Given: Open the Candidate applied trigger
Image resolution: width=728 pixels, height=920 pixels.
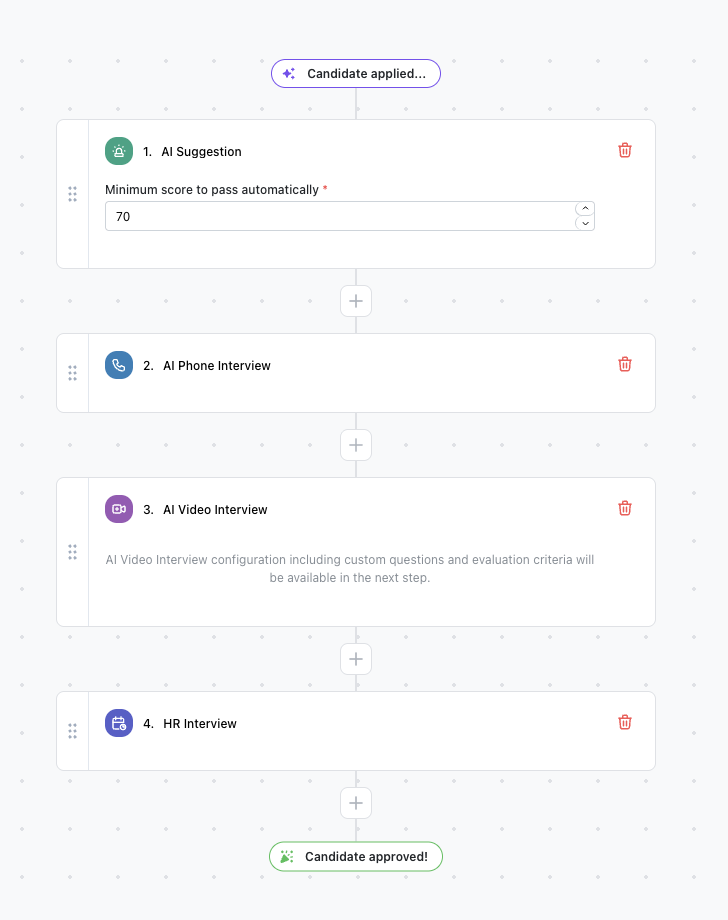Looking at the screenshot, I should [356, 73].
